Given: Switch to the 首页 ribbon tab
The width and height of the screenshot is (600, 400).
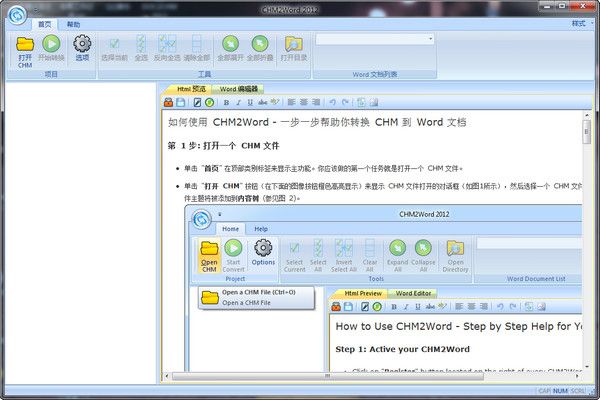Looking at the screenshot, I should 44,24.
